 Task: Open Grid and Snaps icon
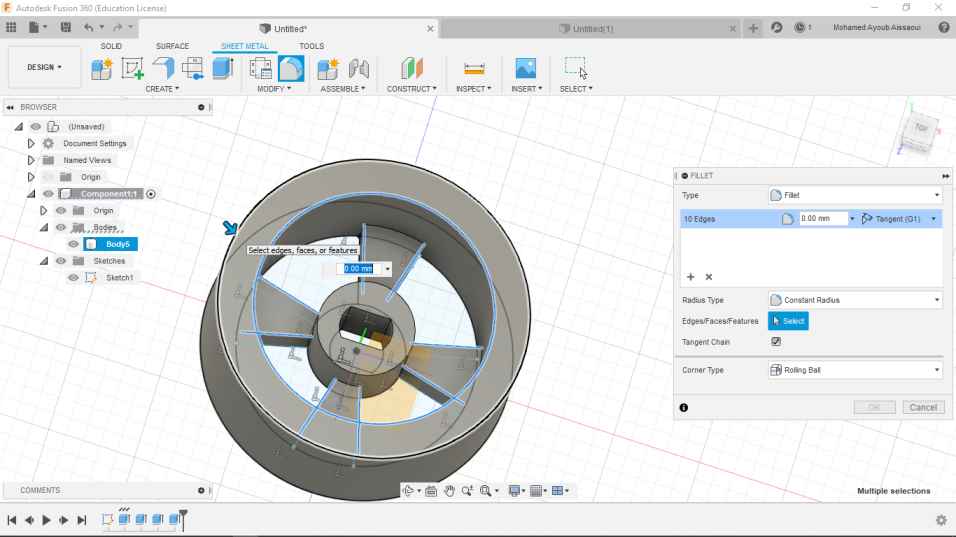click(536, 491)
